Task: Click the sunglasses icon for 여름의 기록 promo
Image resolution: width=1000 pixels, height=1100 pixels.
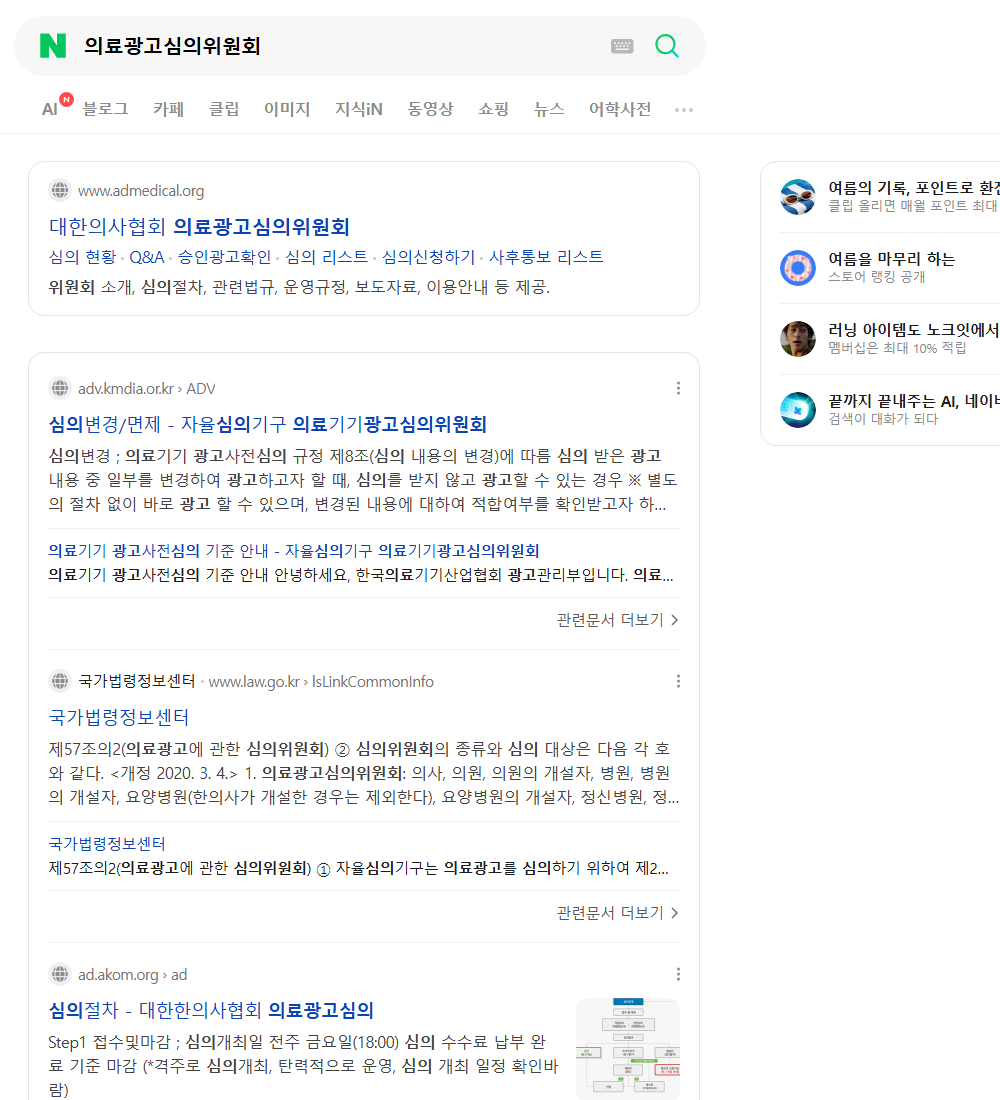Action: click(x=798, y=196)
